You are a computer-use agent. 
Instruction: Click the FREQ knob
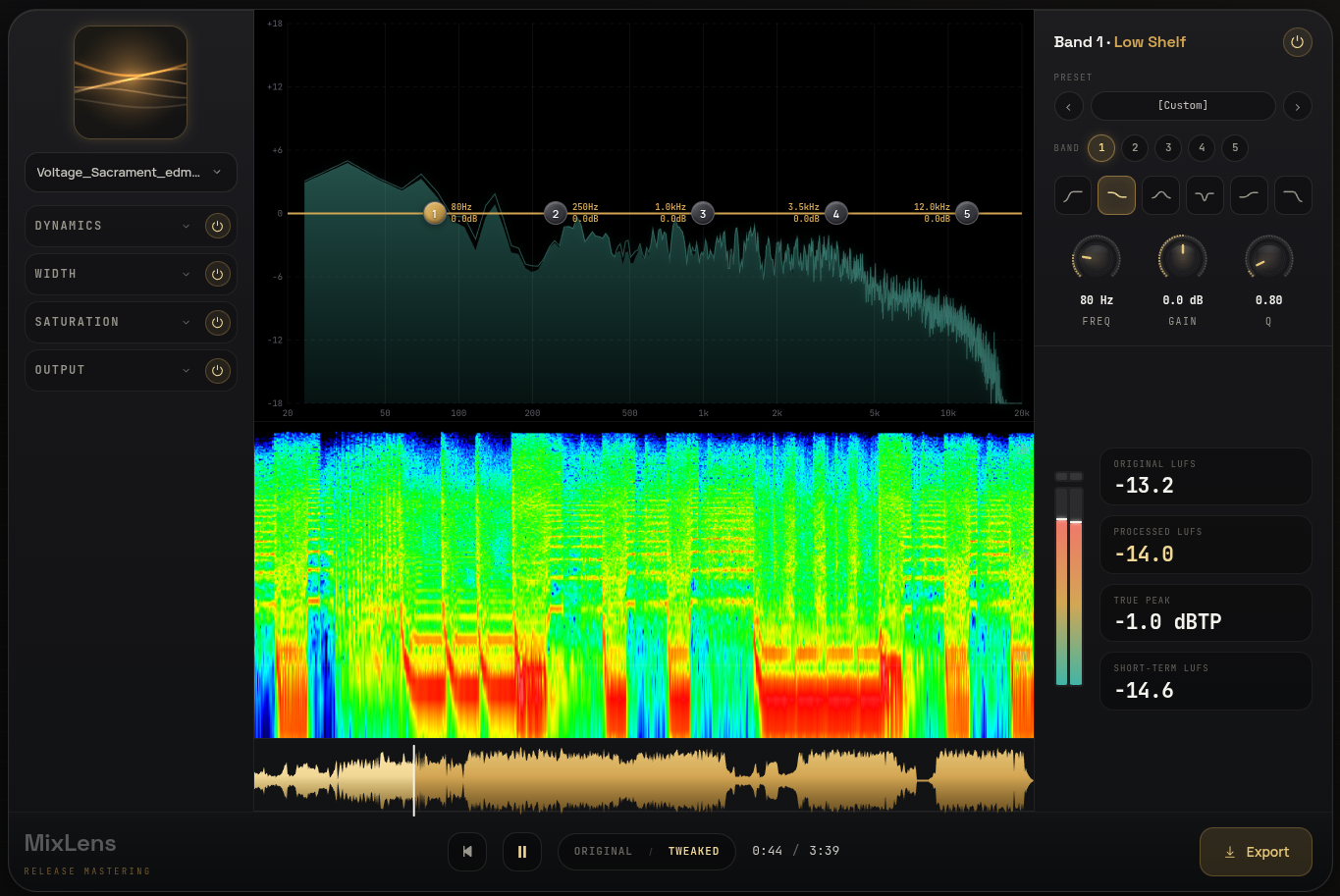pyautogui.click(x=1097, y=259)
